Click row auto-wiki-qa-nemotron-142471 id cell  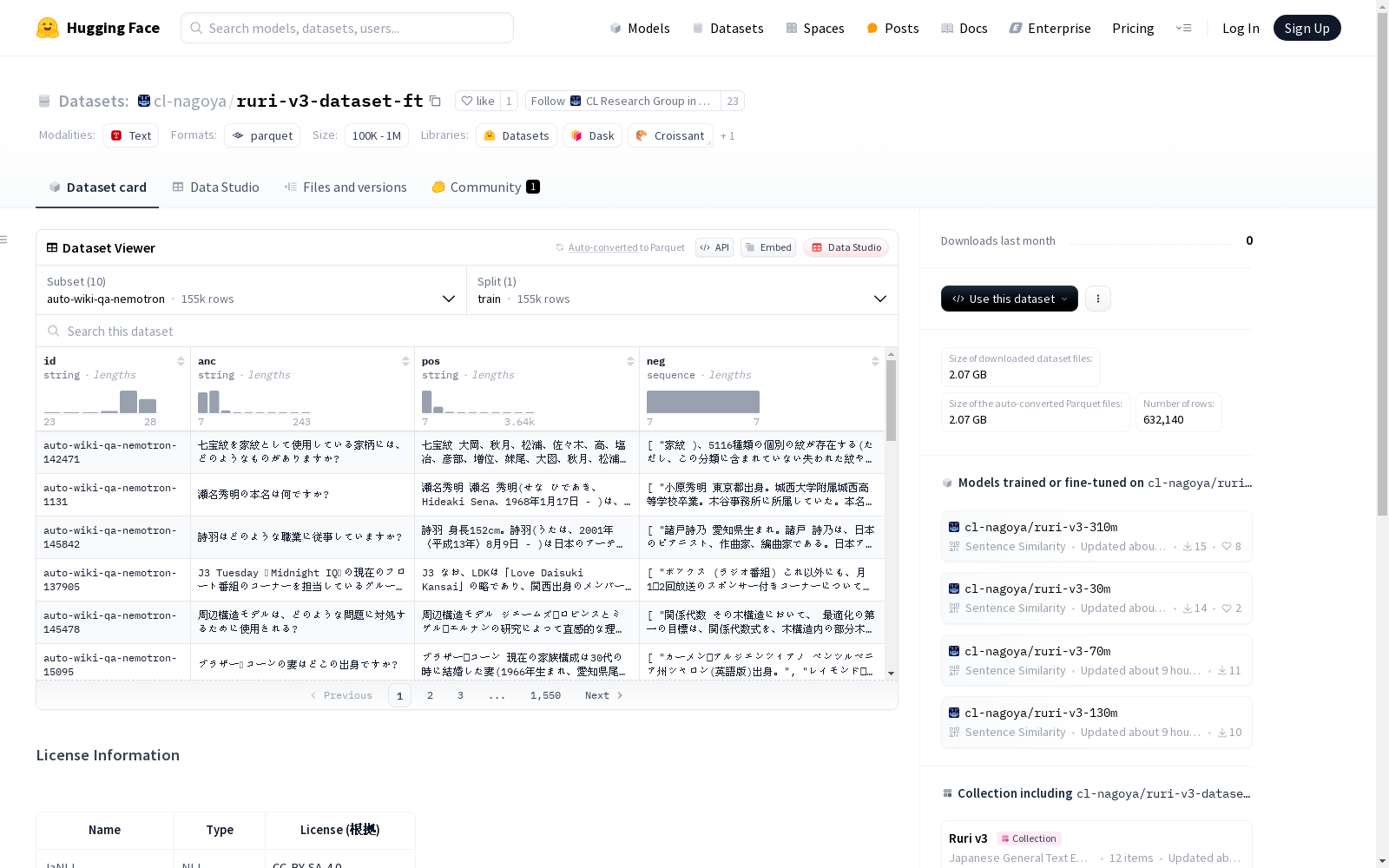tap(113, 452)
